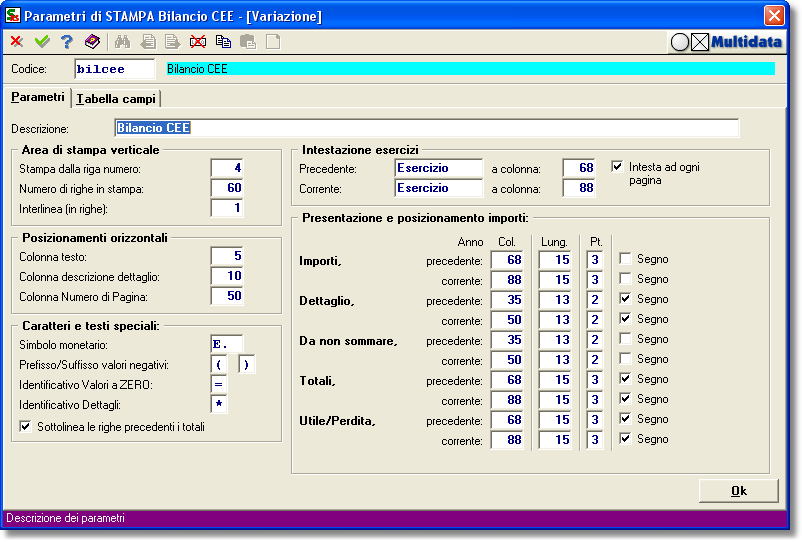The image size is (802, 542).
Task: Edit Da non sommare precedente Lung. field
Action: tap(555, 340)
